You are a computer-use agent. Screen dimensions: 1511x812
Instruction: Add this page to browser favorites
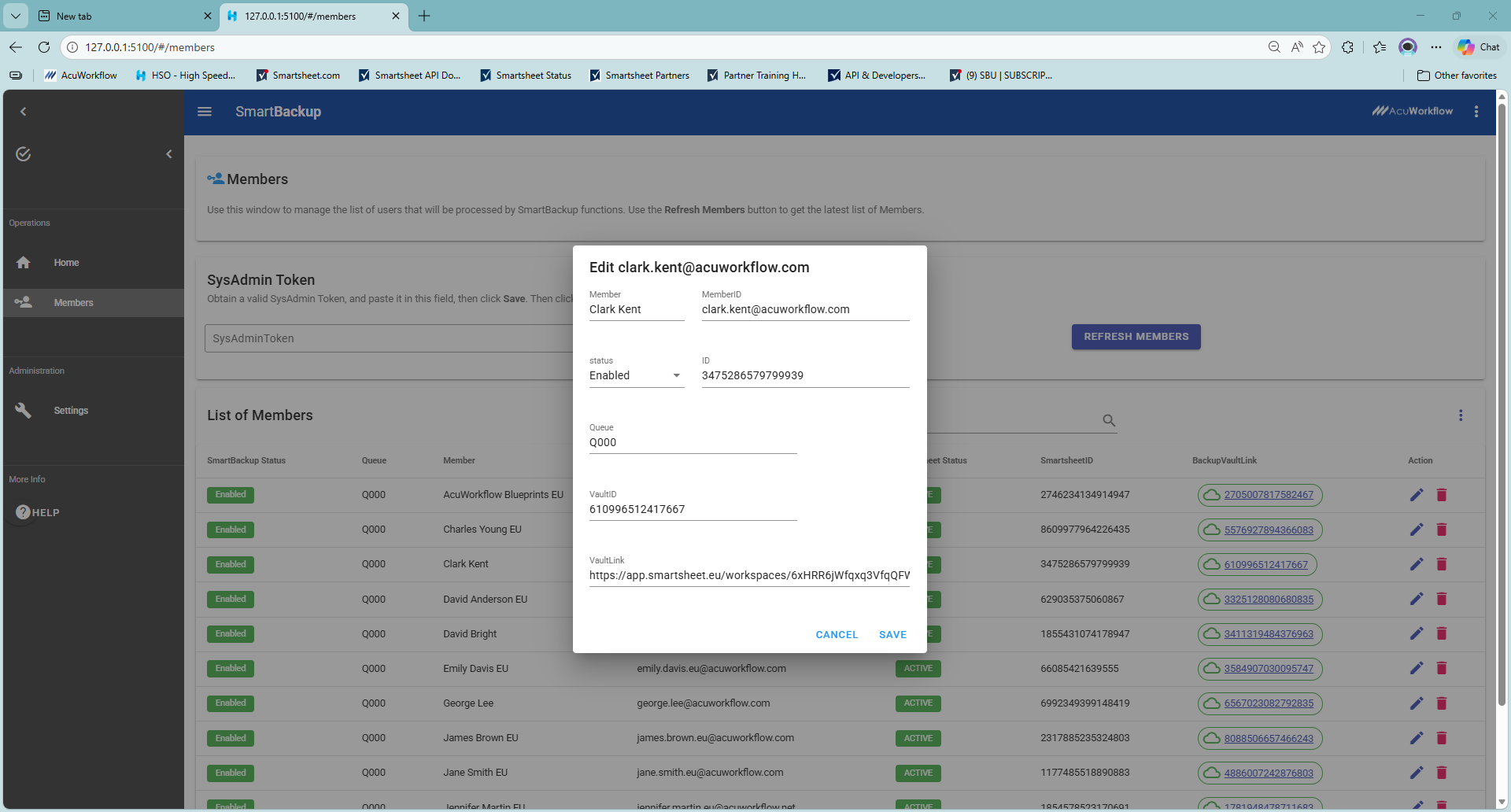click(x=1319, y=47)
